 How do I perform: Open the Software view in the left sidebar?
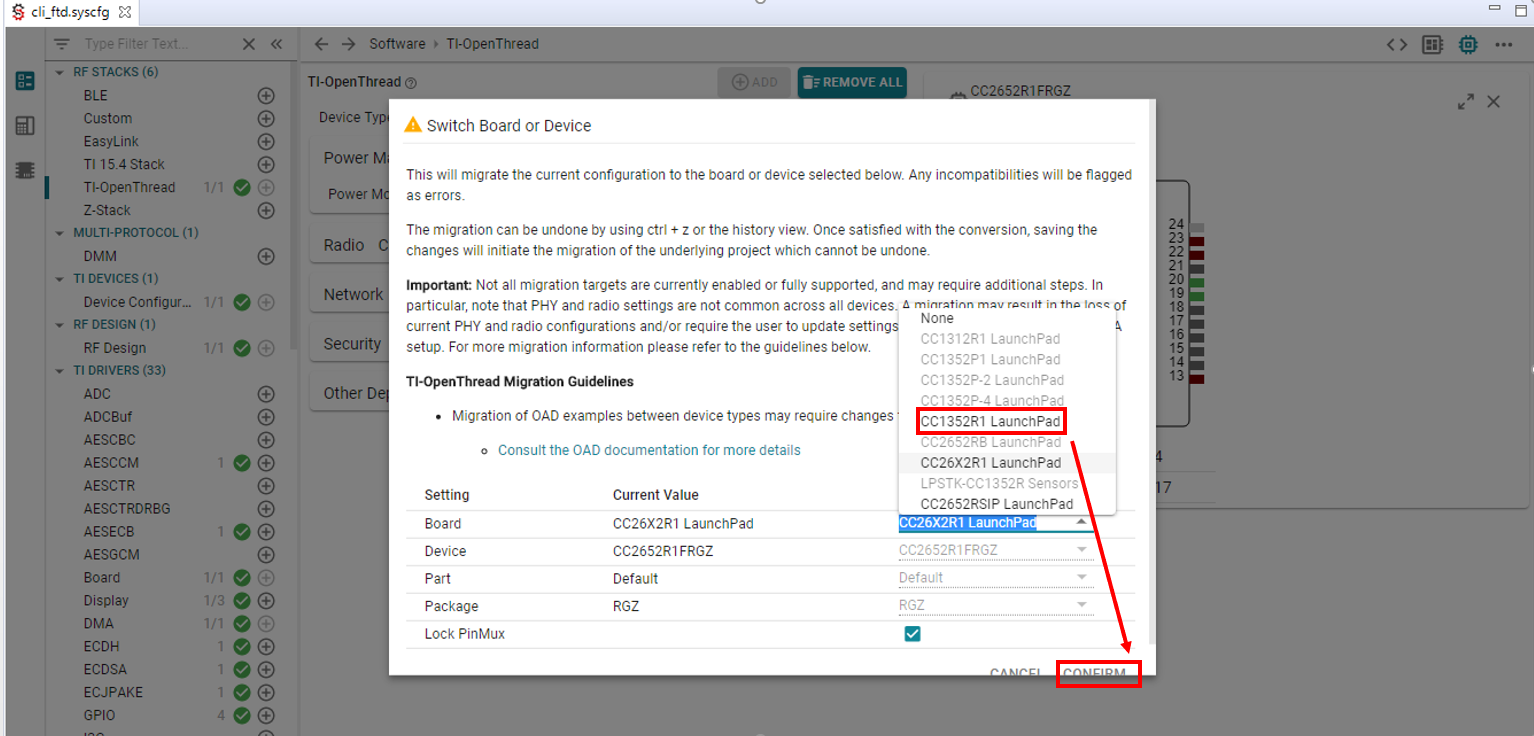click(23, 80)
